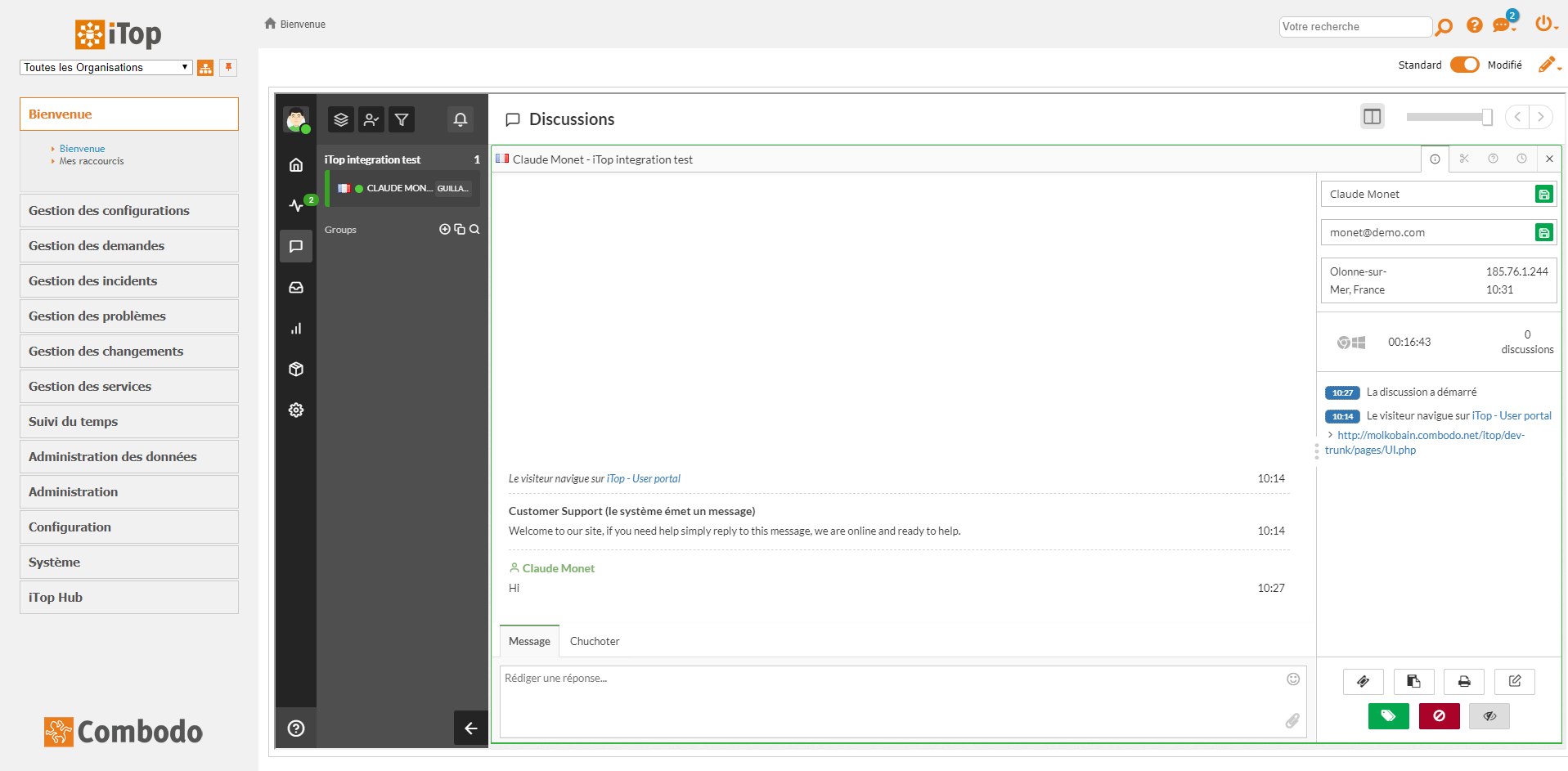Viewport: 1568px width, 771px height.
Task: Toggle the Standard/Modifié dashboard switch
Action: click(x=1464, y=65)
